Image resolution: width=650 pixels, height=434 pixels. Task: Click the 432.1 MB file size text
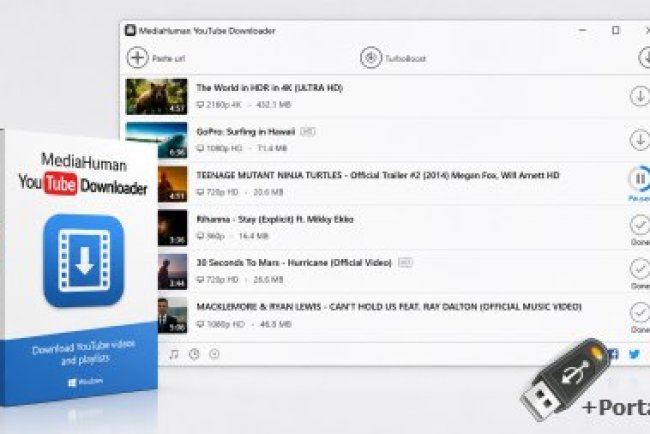[274, 105]
